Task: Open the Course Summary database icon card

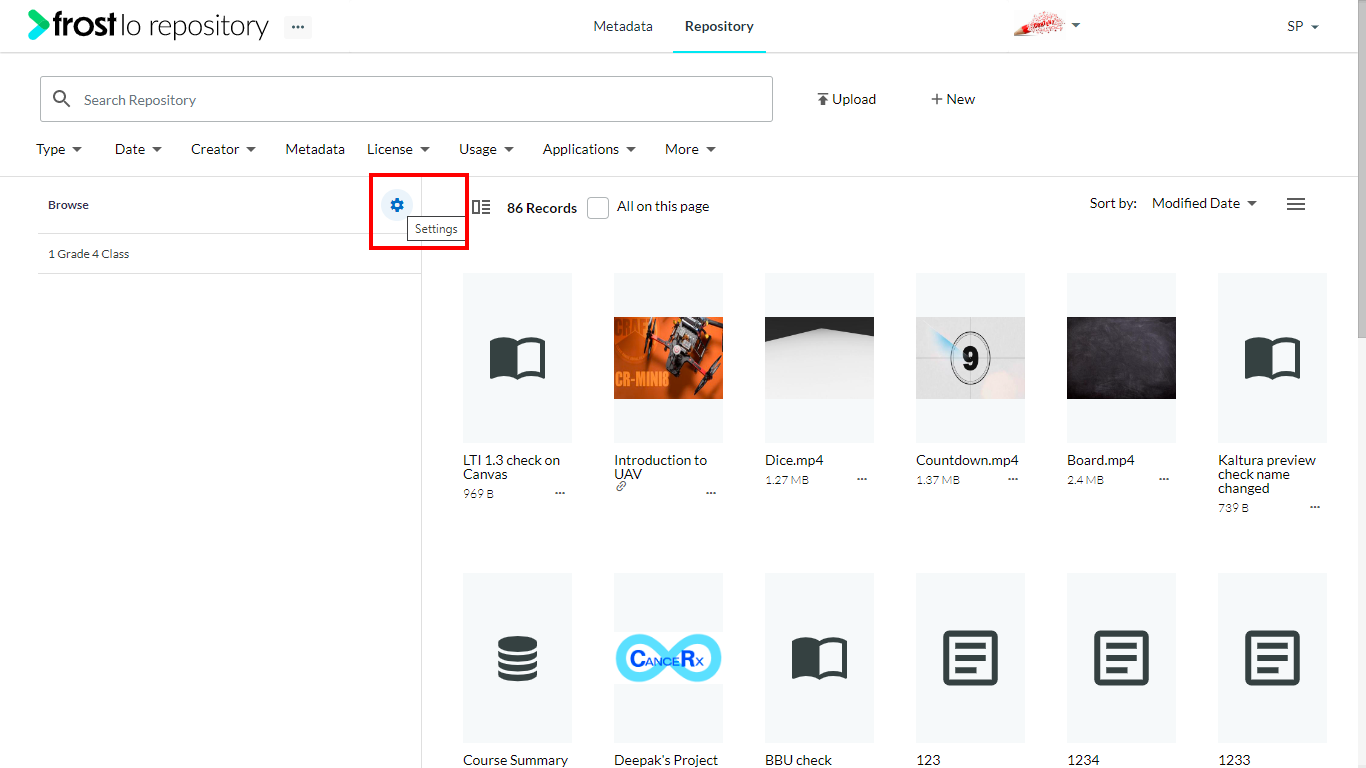Action: 517,658
